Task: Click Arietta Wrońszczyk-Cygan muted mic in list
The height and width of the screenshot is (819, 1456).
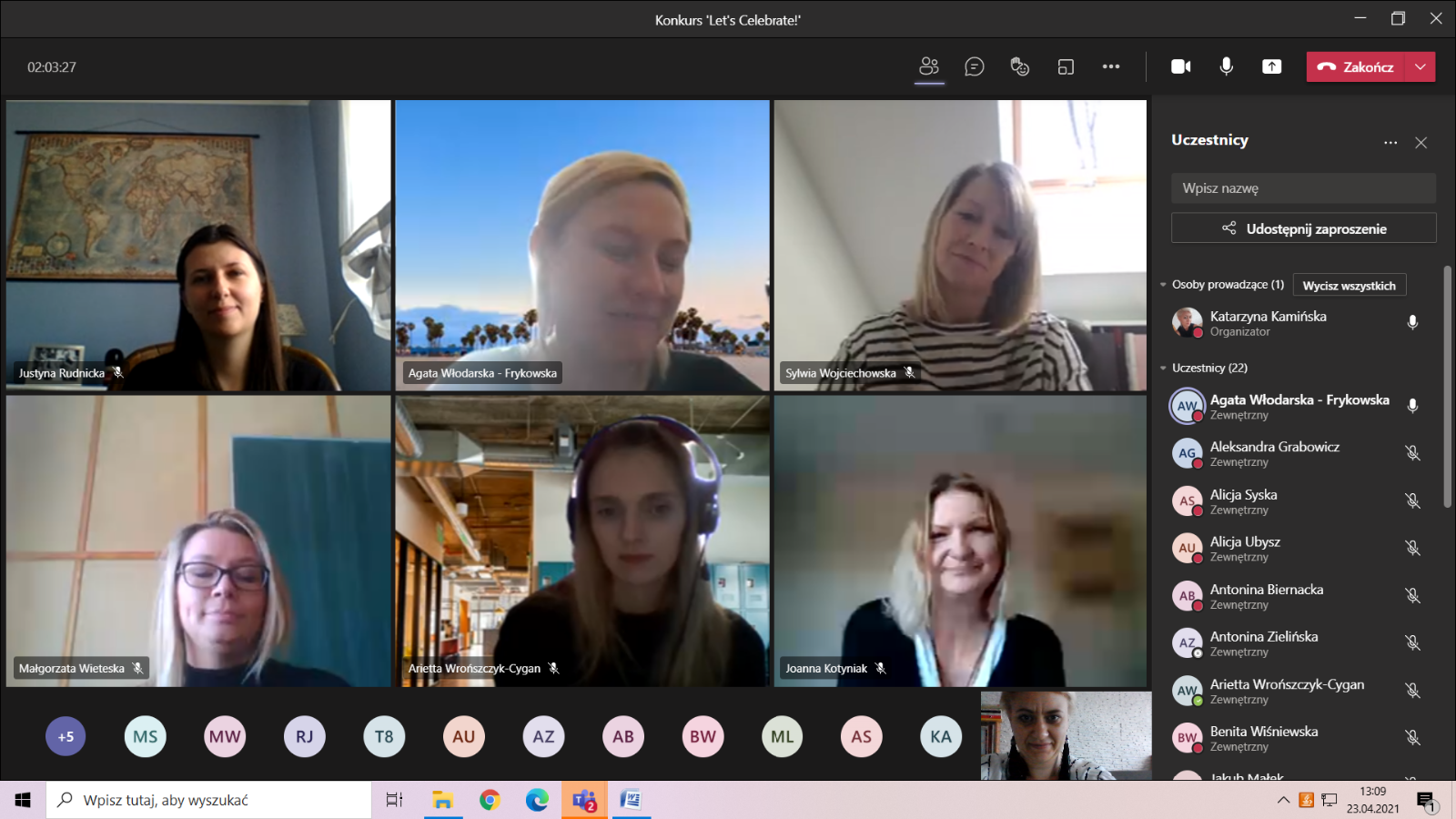Action: pyautogui.click(x=1412, y=690)
